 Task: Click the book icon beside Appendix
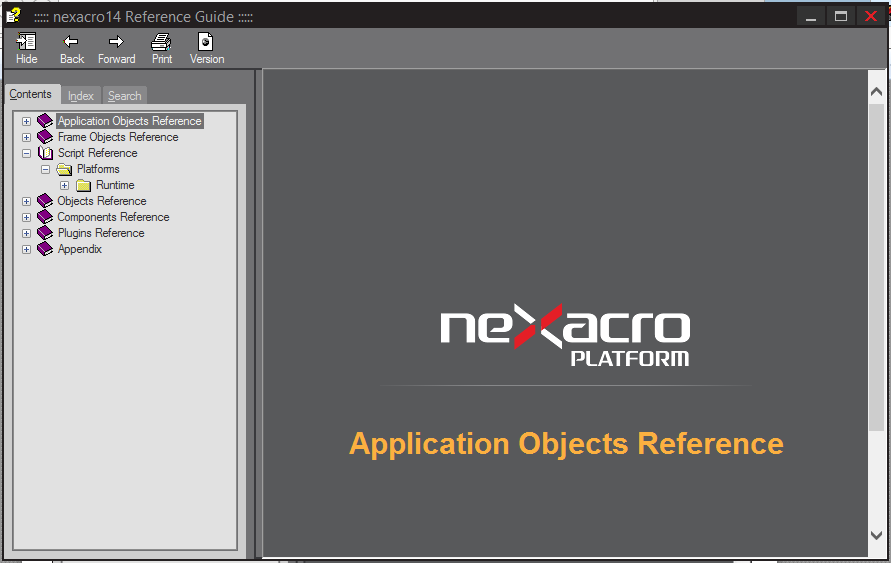(x=45, y=249)
